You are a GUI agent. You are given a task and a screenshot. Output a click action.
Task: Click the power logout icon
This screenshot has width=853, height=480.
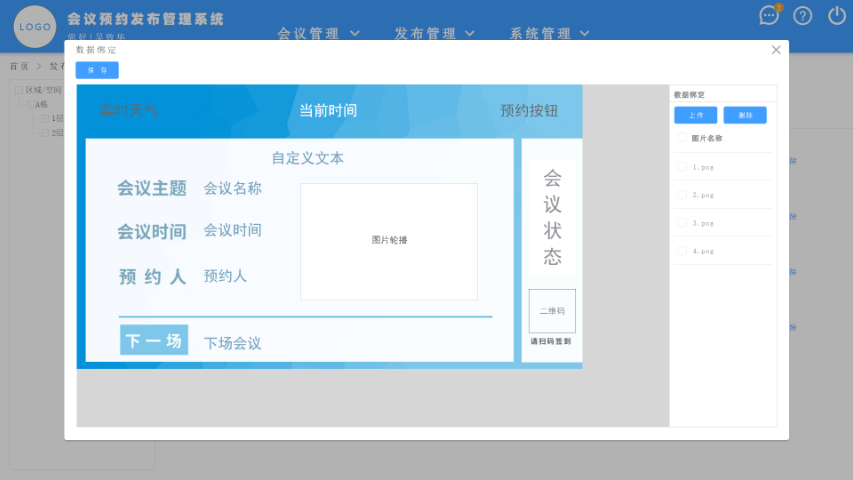[x=837, y=15]
